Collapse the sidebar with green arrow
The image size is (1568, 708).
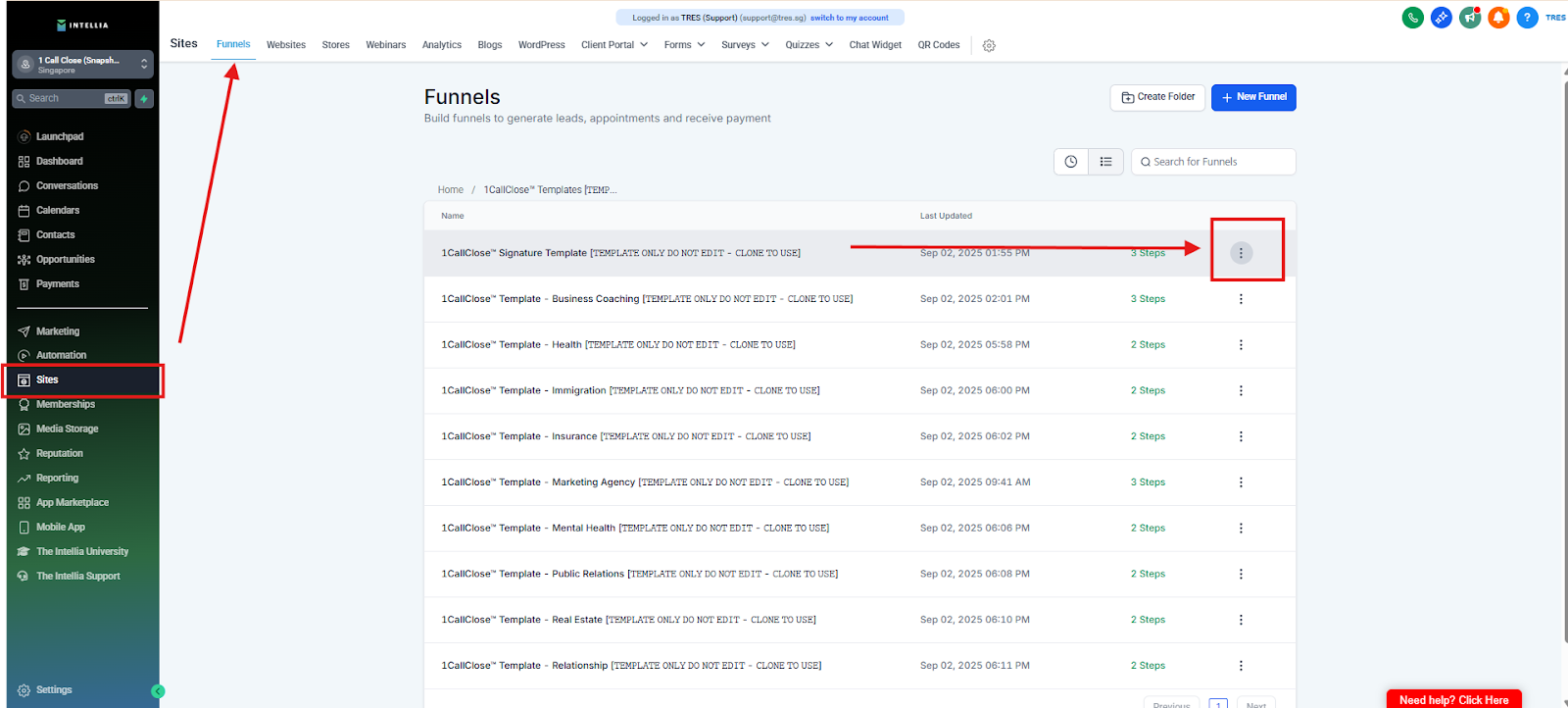tap(158, 691)
